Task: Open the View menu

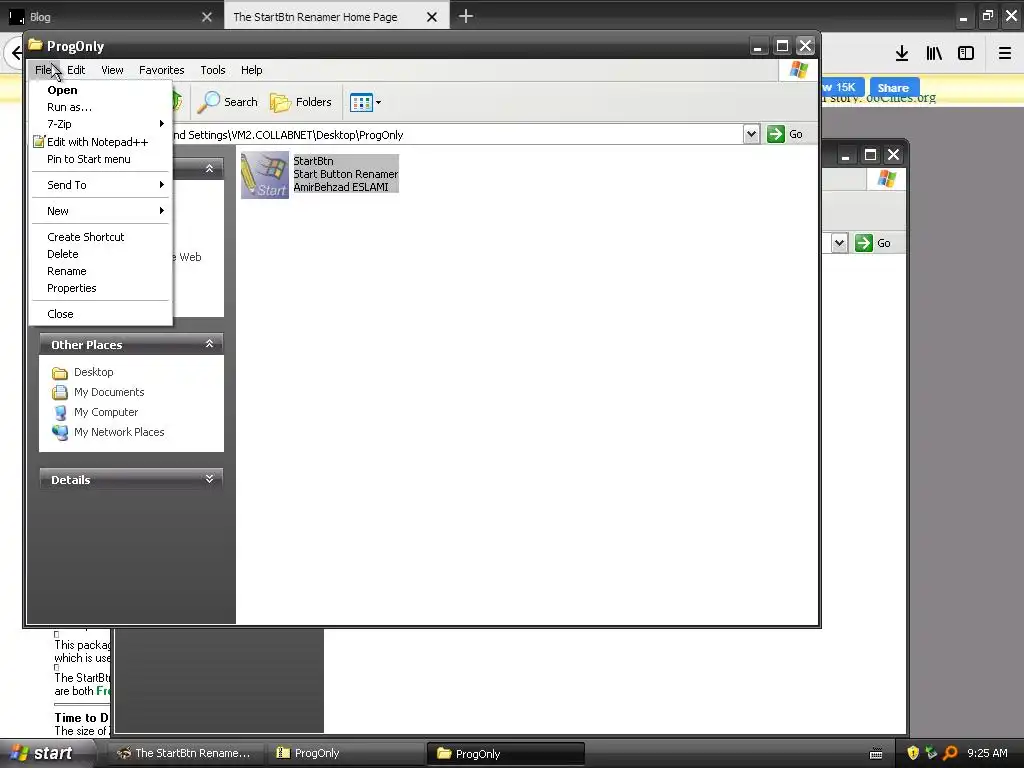Action: click(x=112, y=70)
